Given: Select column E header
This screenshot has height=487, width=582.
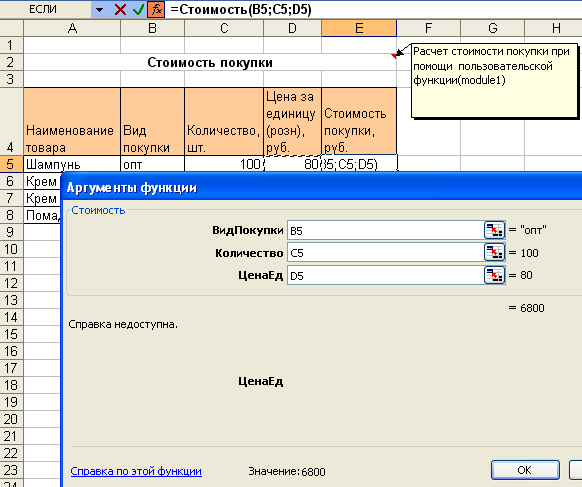Looking at the screenshot, I should 359,28.
